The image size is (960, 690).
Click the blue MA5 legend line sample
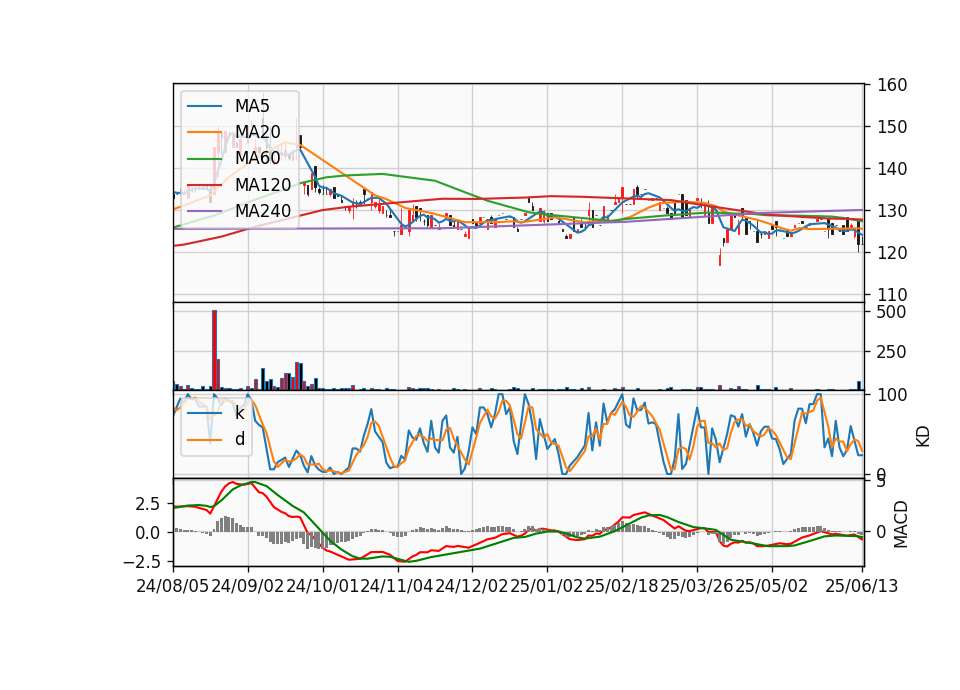204,106
